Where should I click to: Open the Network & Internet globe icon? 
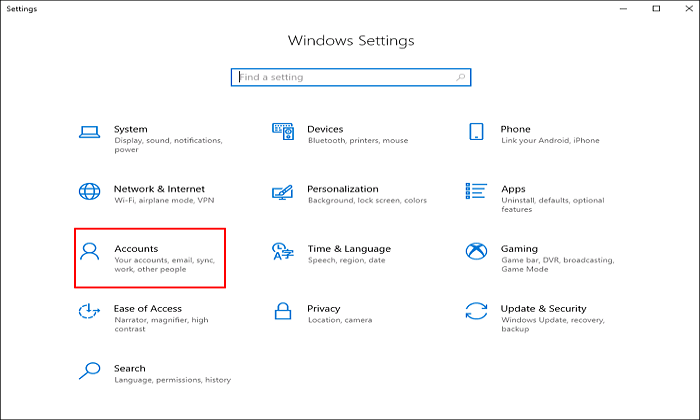click(x=89, y=191)
